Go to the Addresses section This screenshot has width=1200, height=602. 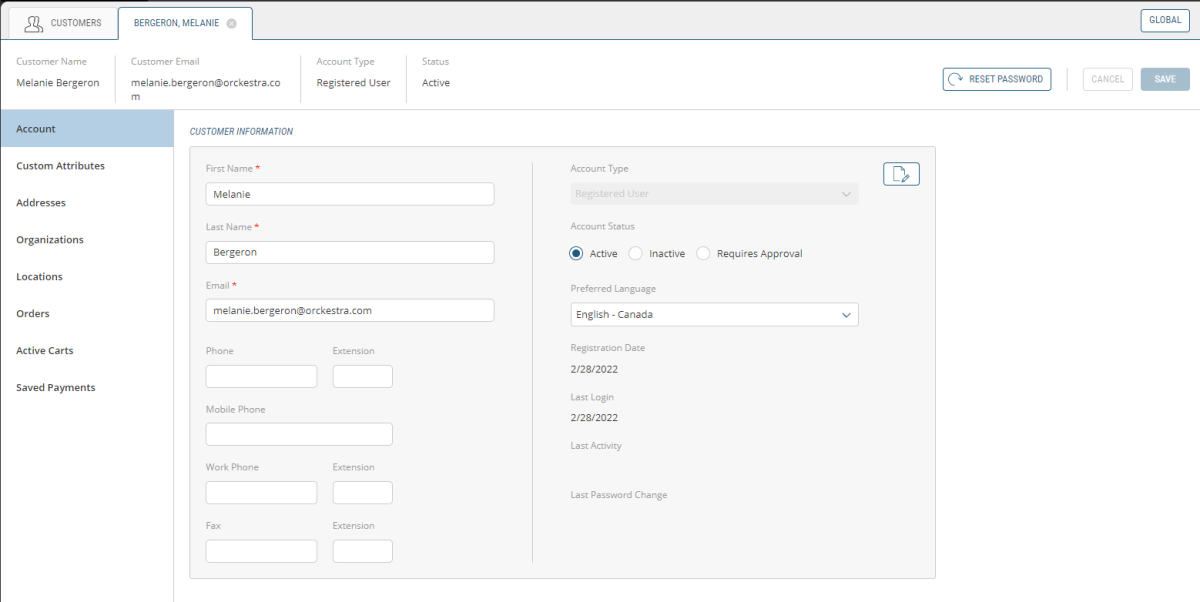(41, 203)
